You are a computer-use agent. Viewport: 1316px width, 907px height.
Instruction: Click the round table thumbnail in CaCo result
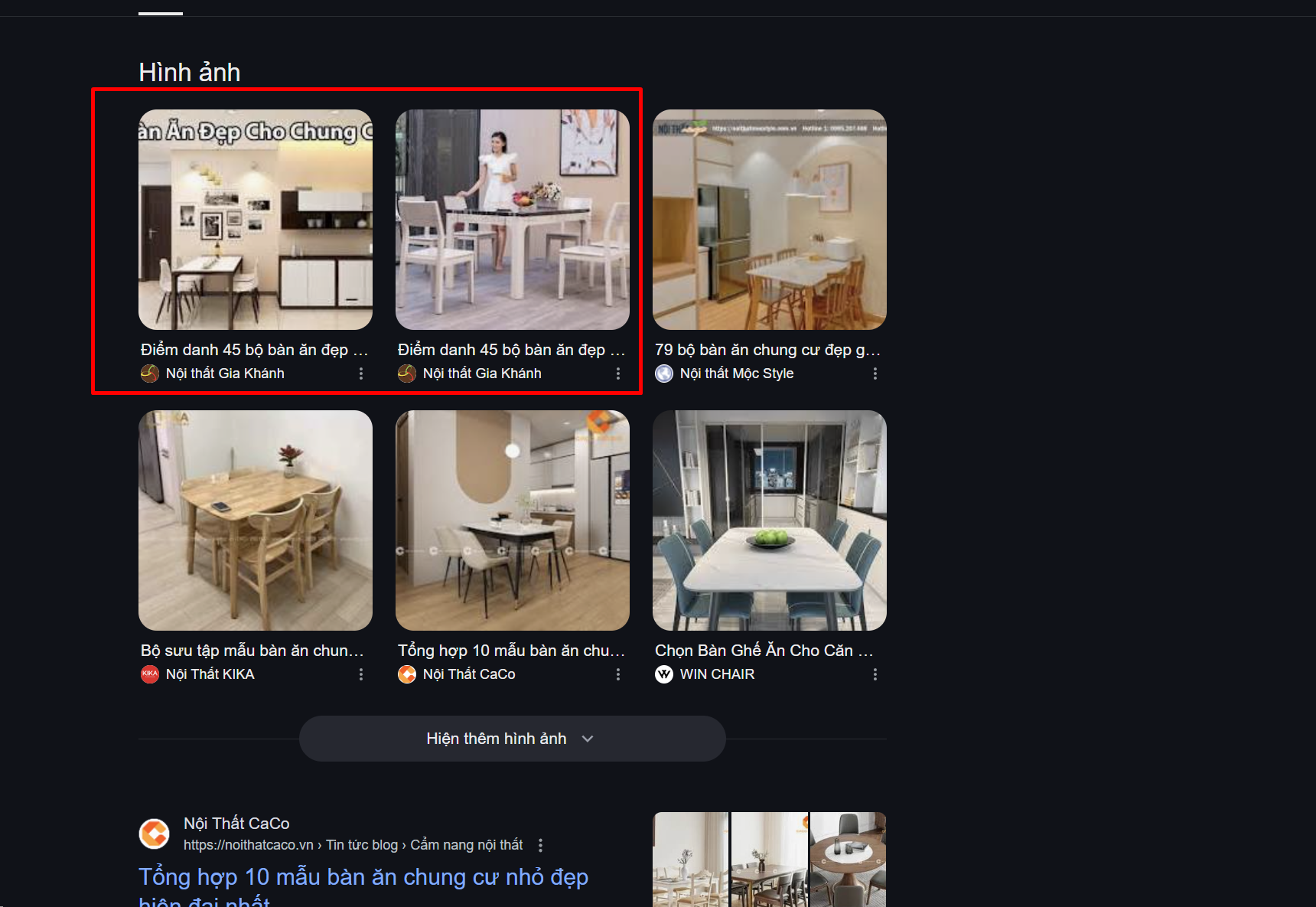848,860
